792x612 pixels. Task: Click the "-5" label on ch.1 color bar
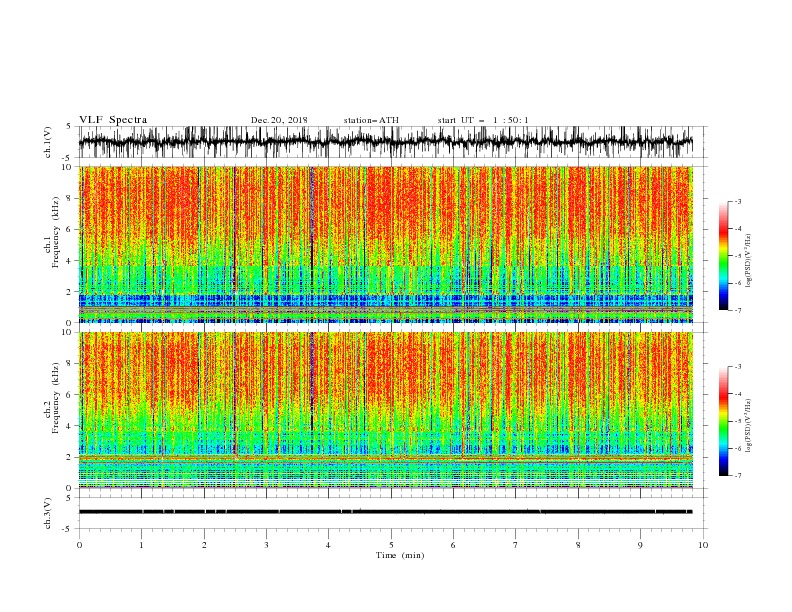tap(737, 256)
